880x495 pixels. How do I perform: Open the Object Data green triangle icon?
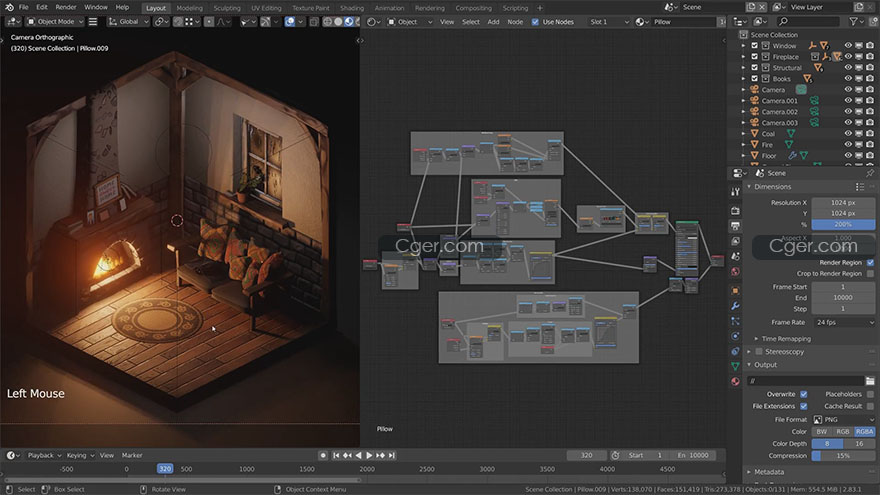pyautogui.click(x=735, y=366)
